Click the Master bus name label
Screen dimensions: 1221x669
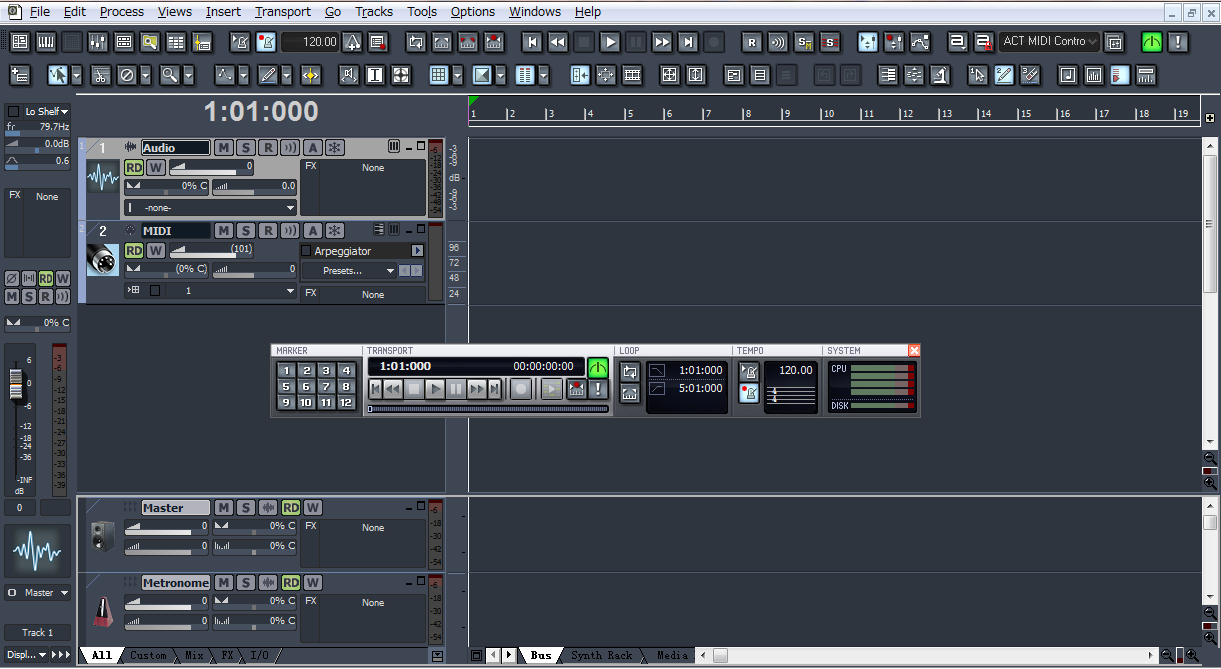point(176,508)
